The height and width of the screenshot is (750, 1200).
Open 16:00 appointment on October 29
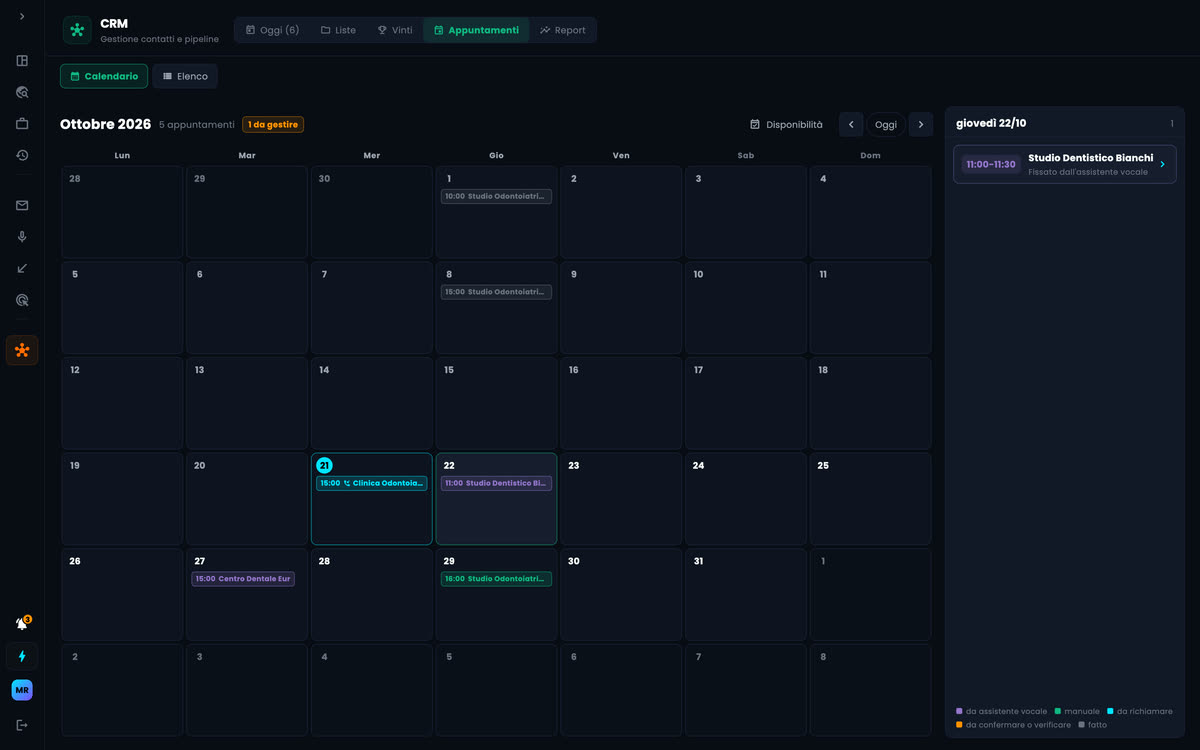click(x=496, y=579)
